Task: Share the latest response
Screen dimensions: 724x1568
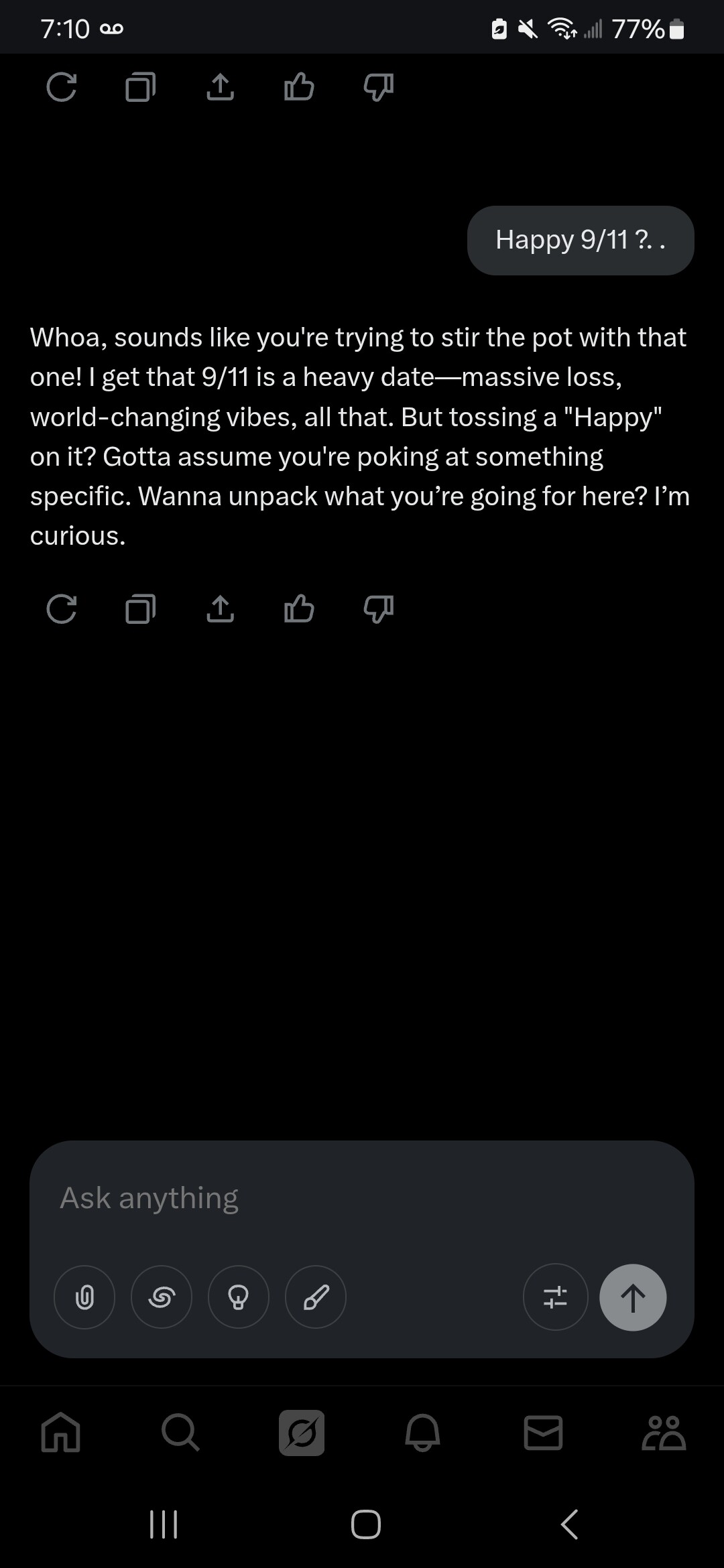Action: click(220, 609)
